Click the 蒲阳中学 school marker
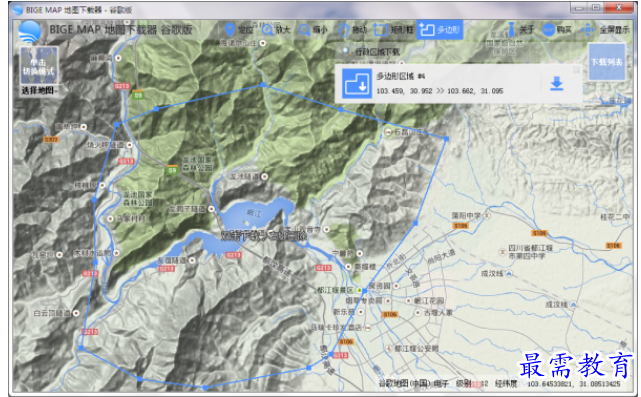 tap(486, 215)
